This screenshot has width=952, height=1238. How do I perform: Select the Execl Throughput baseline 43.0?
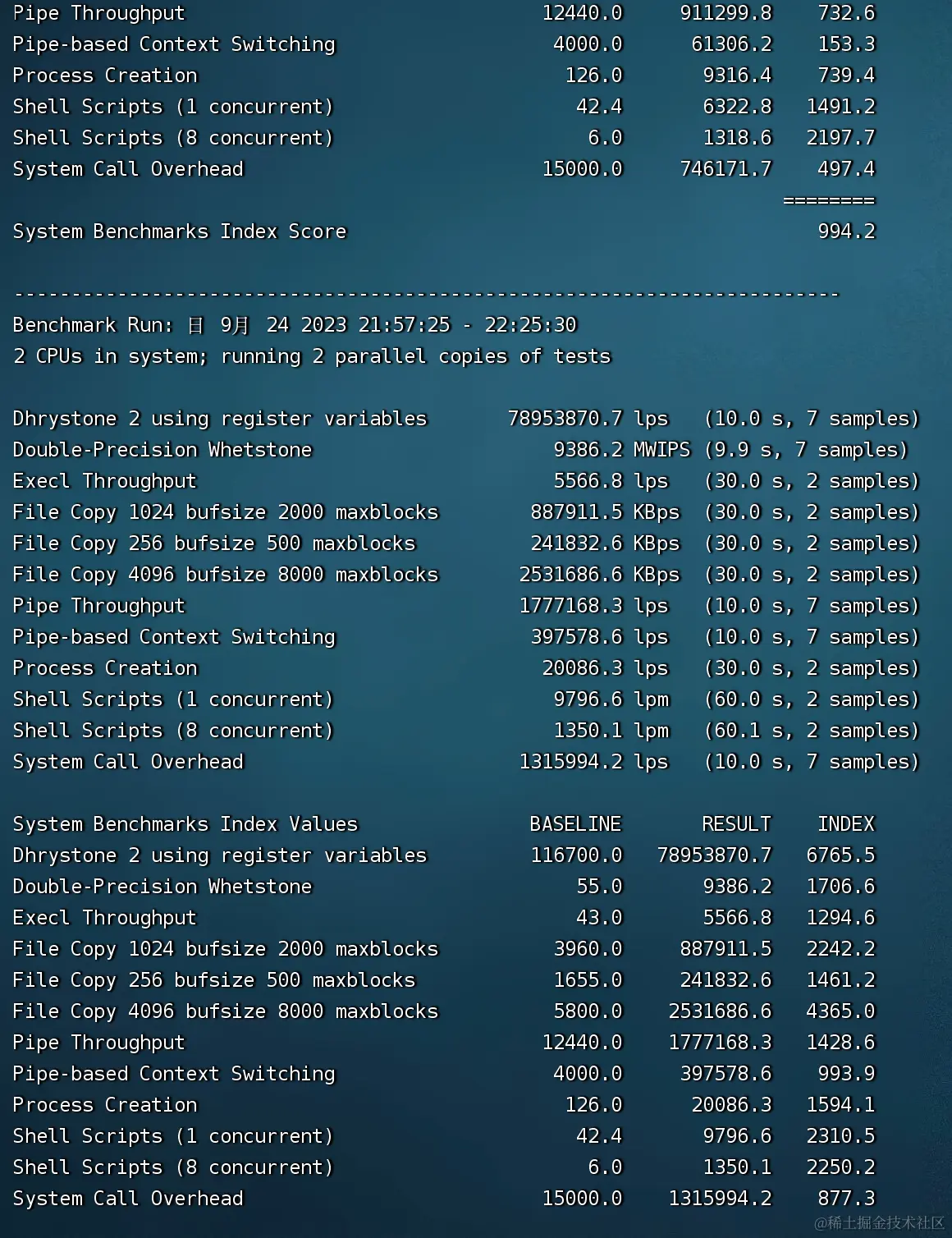[599, 918]
